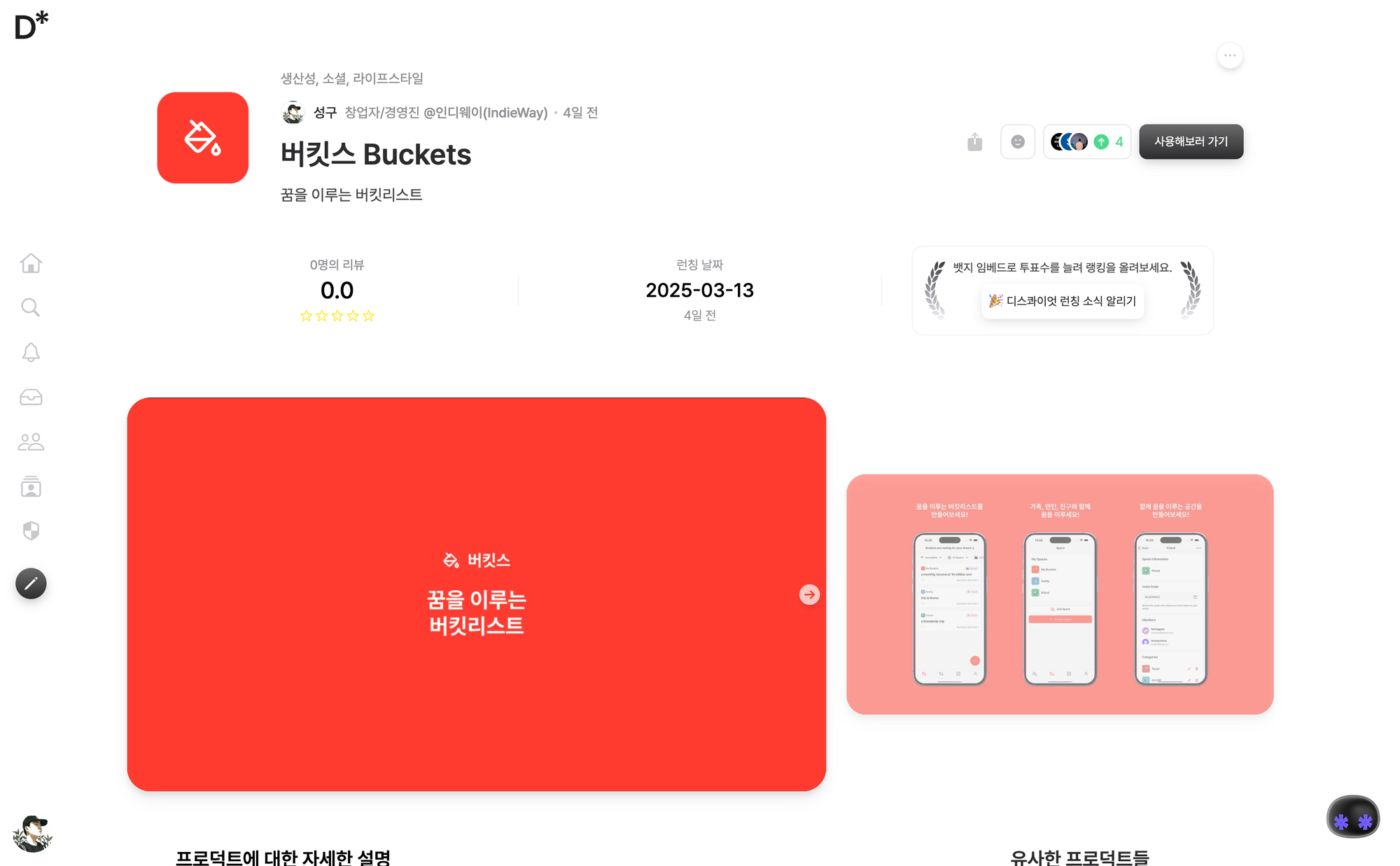1400x866 pixels.
Task: Open the phone mockups screenshot thumbnail
Action: point(1060,594)
